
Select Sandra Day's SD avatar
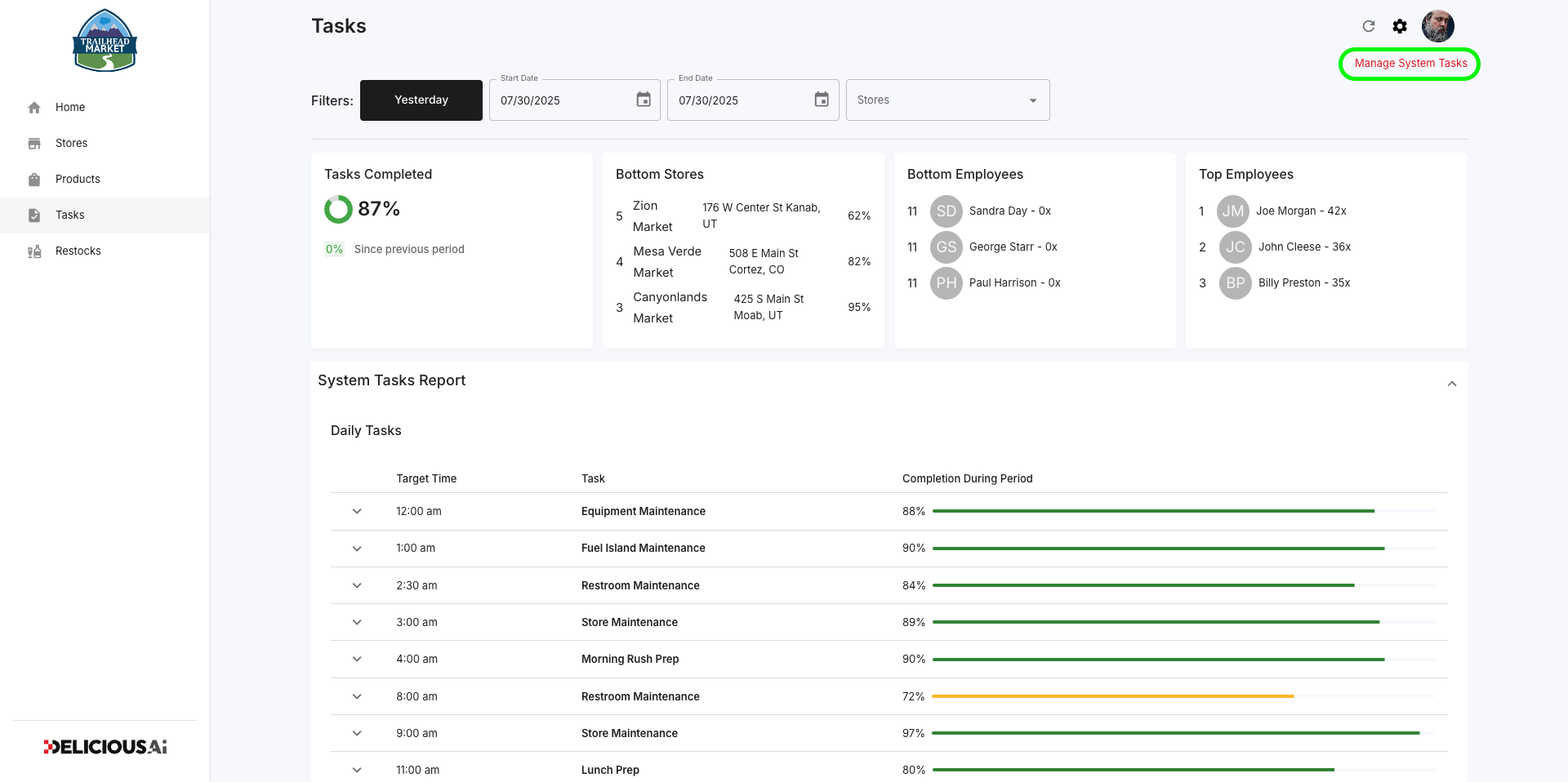click(x=946, y=211)
